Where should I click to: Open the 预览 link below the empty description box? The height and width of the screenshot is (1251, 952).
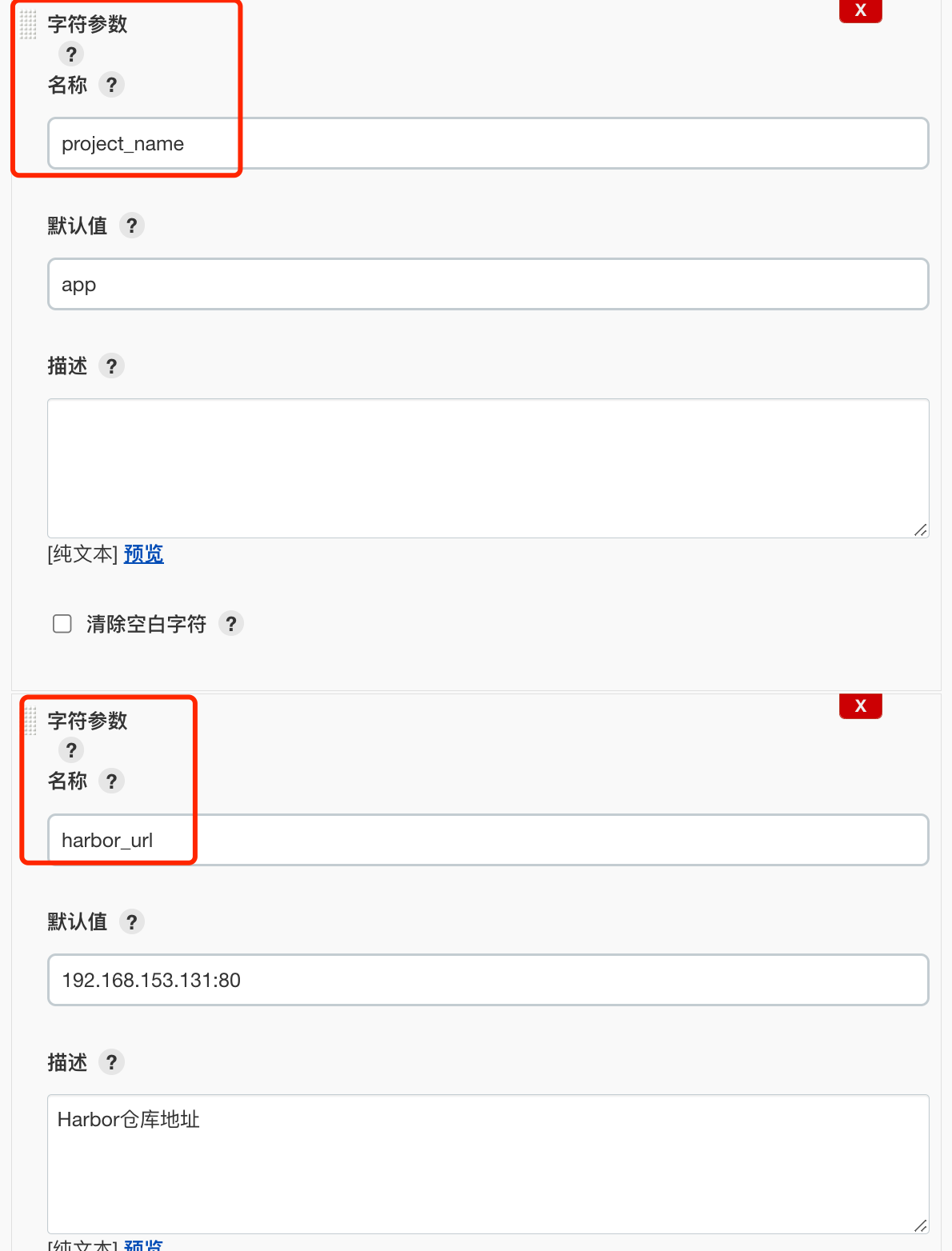coord(143,554)
